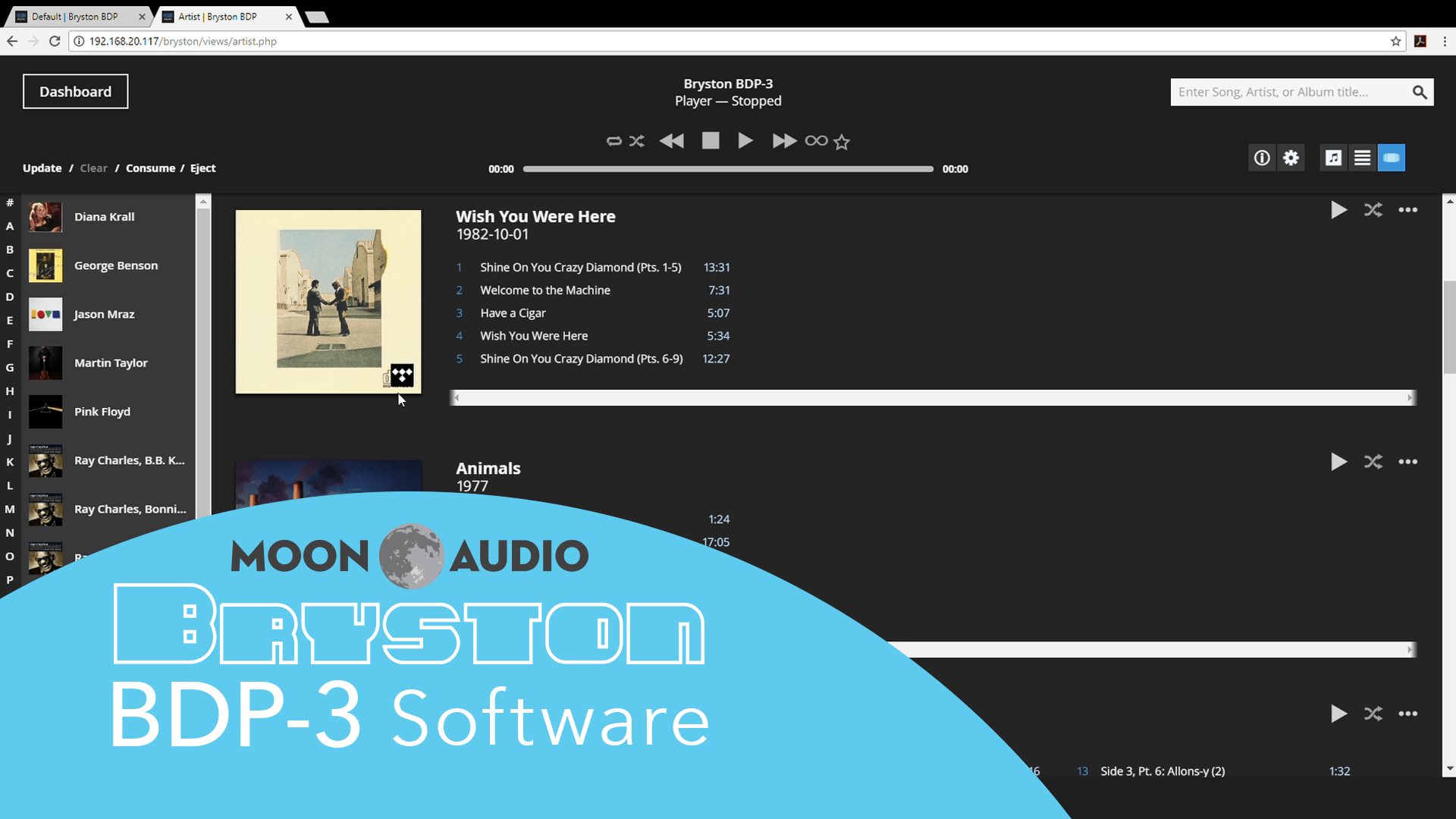Image resolution: width=1456 pixels, height=819 pixels.
Task: Click the Wish You Were Here album cover
Action: coord(328,302)
